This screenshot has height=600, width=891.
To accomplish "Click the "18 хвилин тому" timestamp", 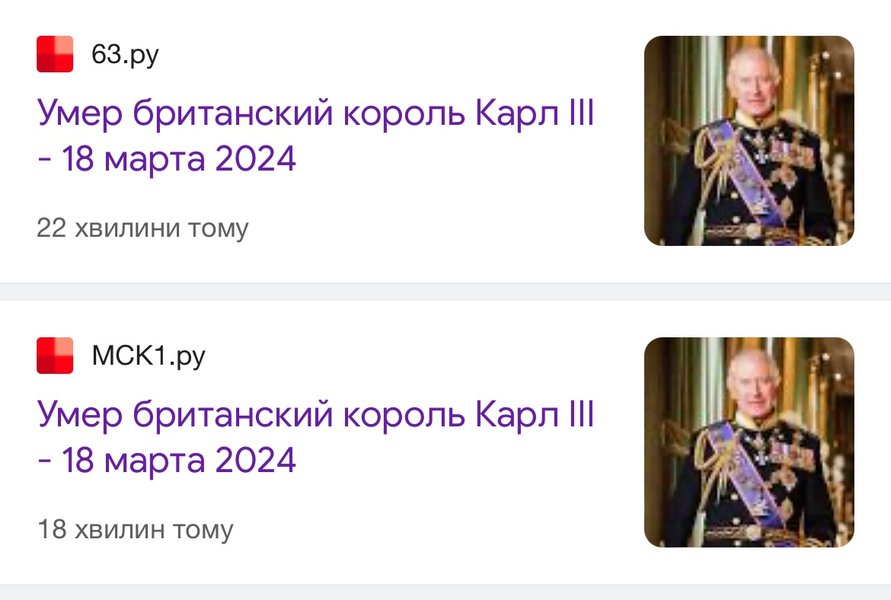I will 135,529.
